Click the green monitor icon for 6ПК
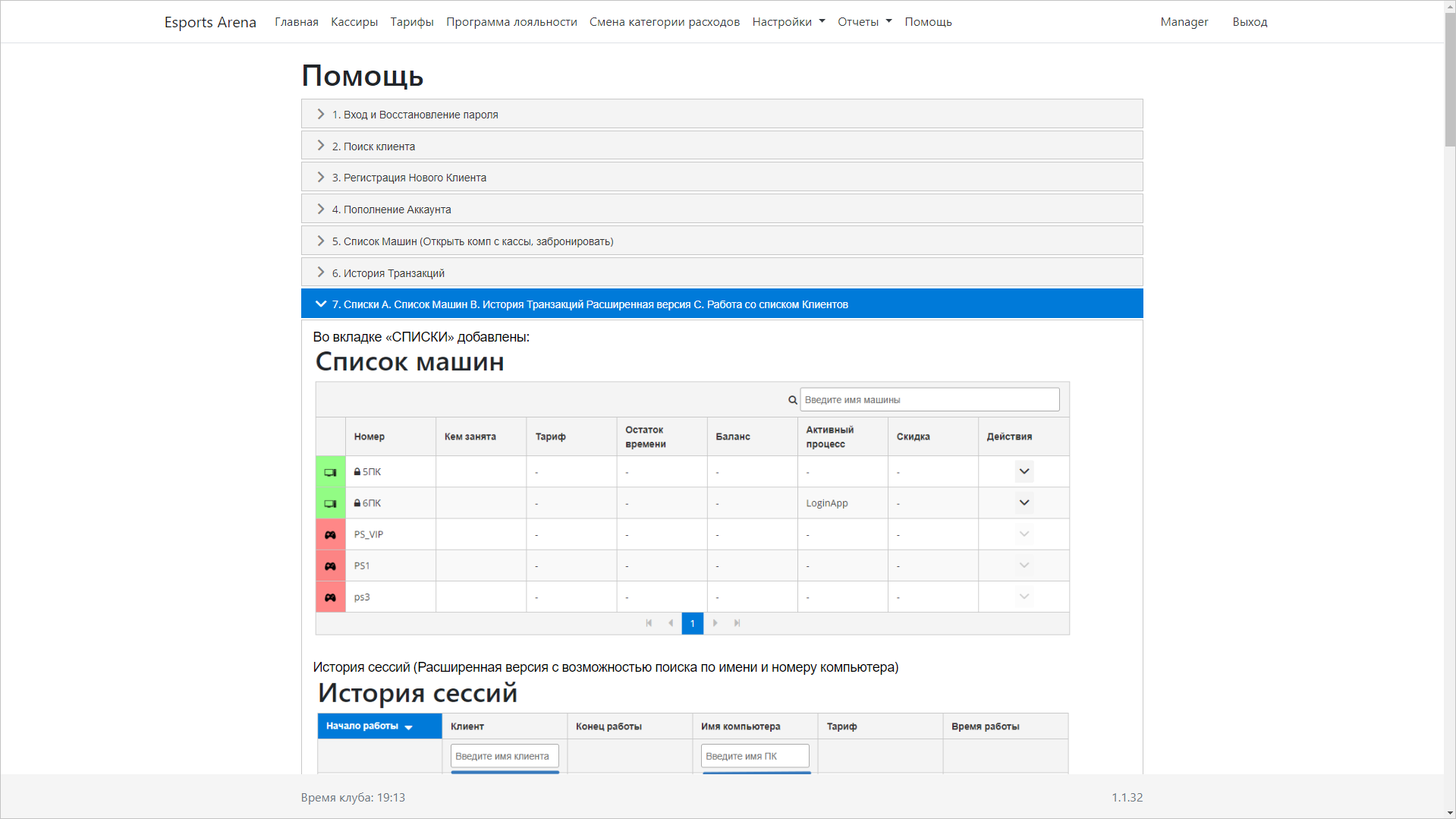 (x=330, y=502)
